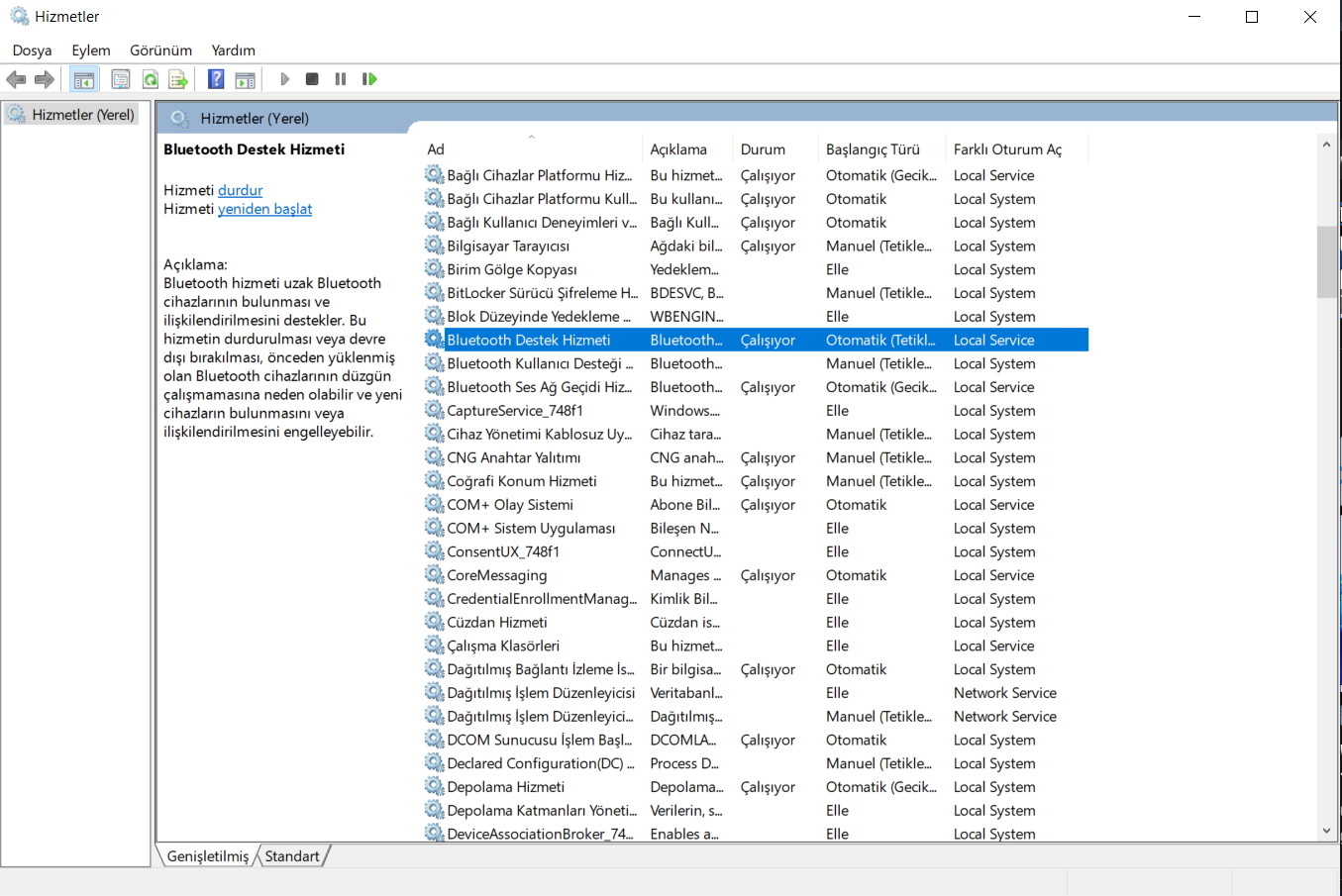Screen dimensions: 1342x896
Task: Click the gear icon beside ConsentUX_748f1
Action: pos(434,551)
